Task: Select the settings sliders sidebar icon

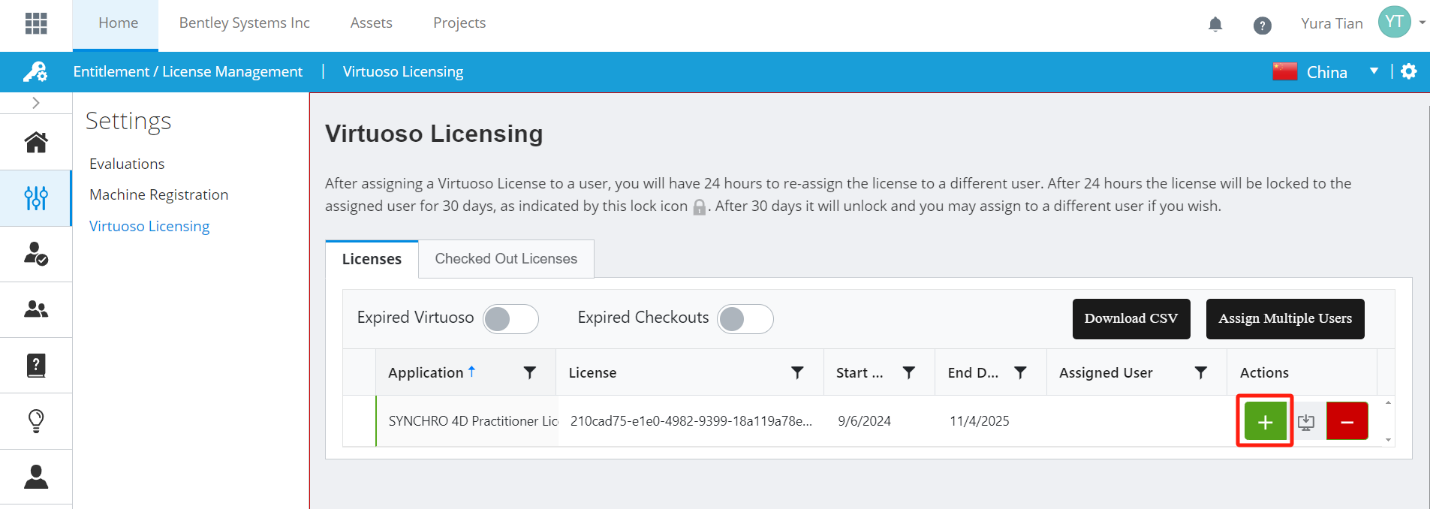Action: [36, 198]
